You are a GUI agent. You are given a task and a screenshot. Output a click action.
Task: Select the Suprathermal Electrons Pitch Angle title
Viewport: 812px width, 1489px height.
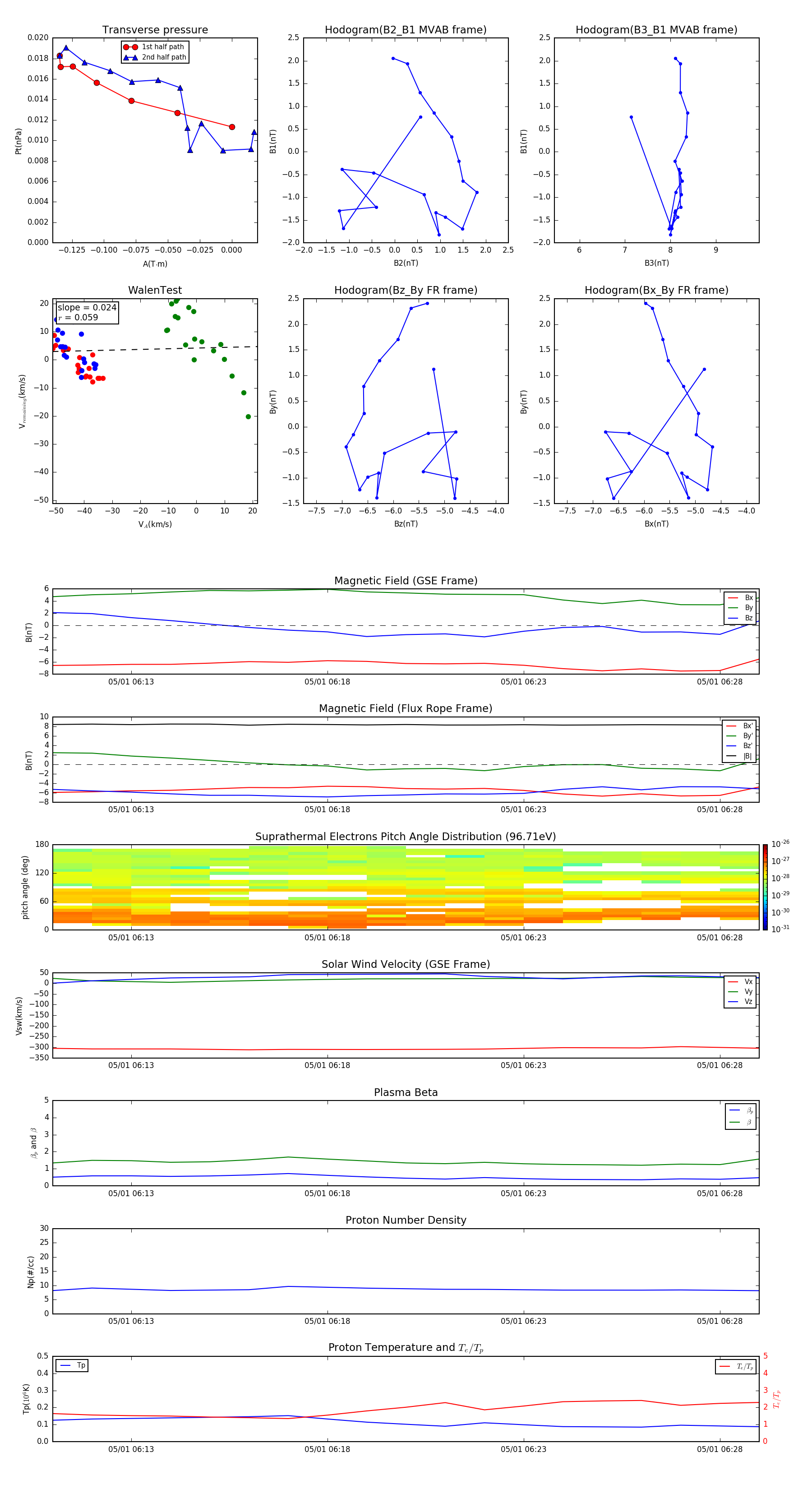(x=406, y=837)
